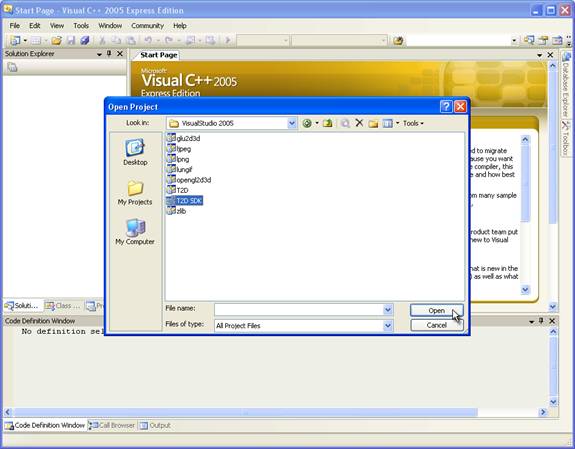Click the Save toolbar icon
Screen dimensions: 575x449
click(x=71, y=40)
